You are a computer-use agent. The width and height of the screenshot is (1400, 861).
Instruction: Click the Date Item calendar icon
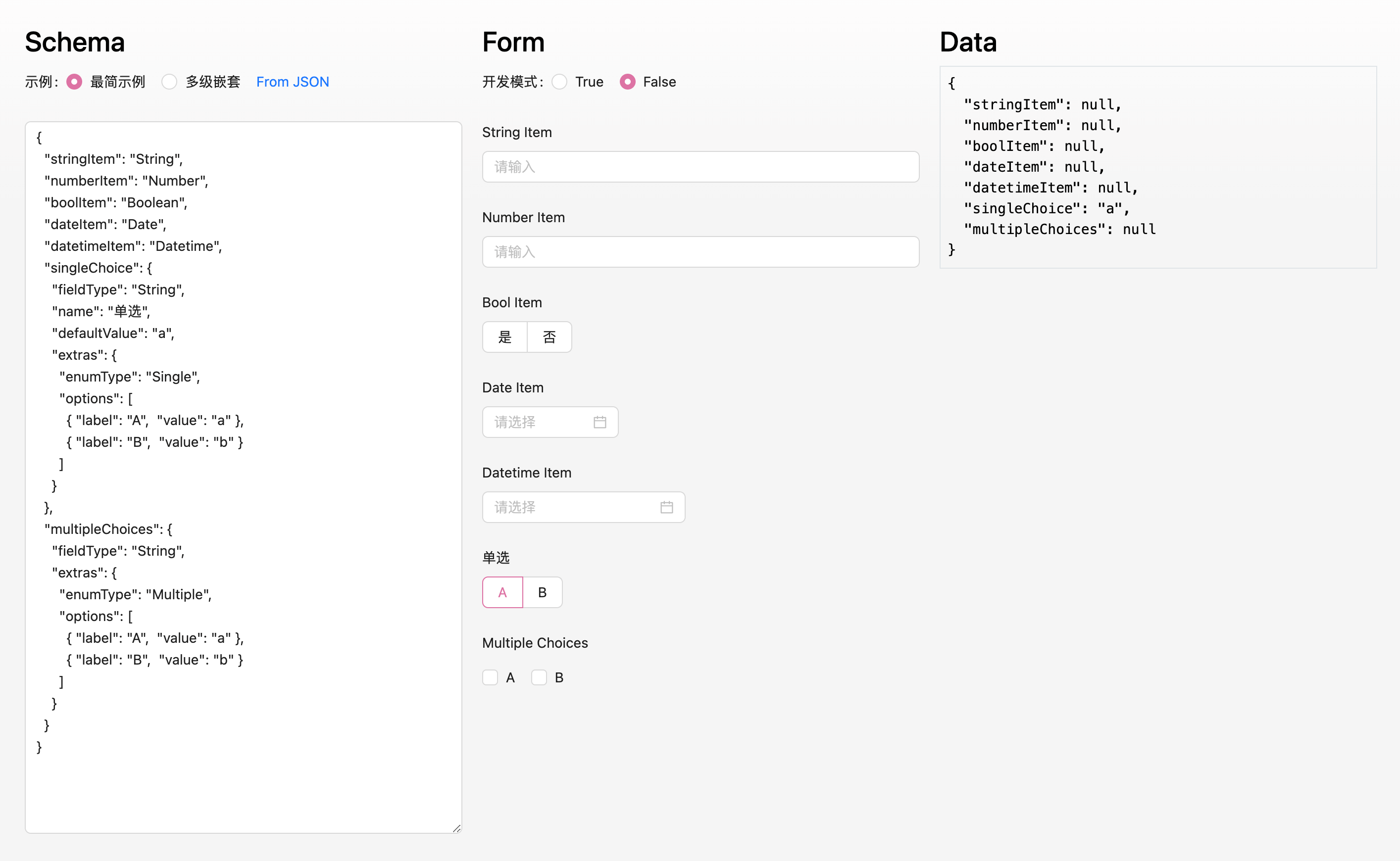coord(600,422)
